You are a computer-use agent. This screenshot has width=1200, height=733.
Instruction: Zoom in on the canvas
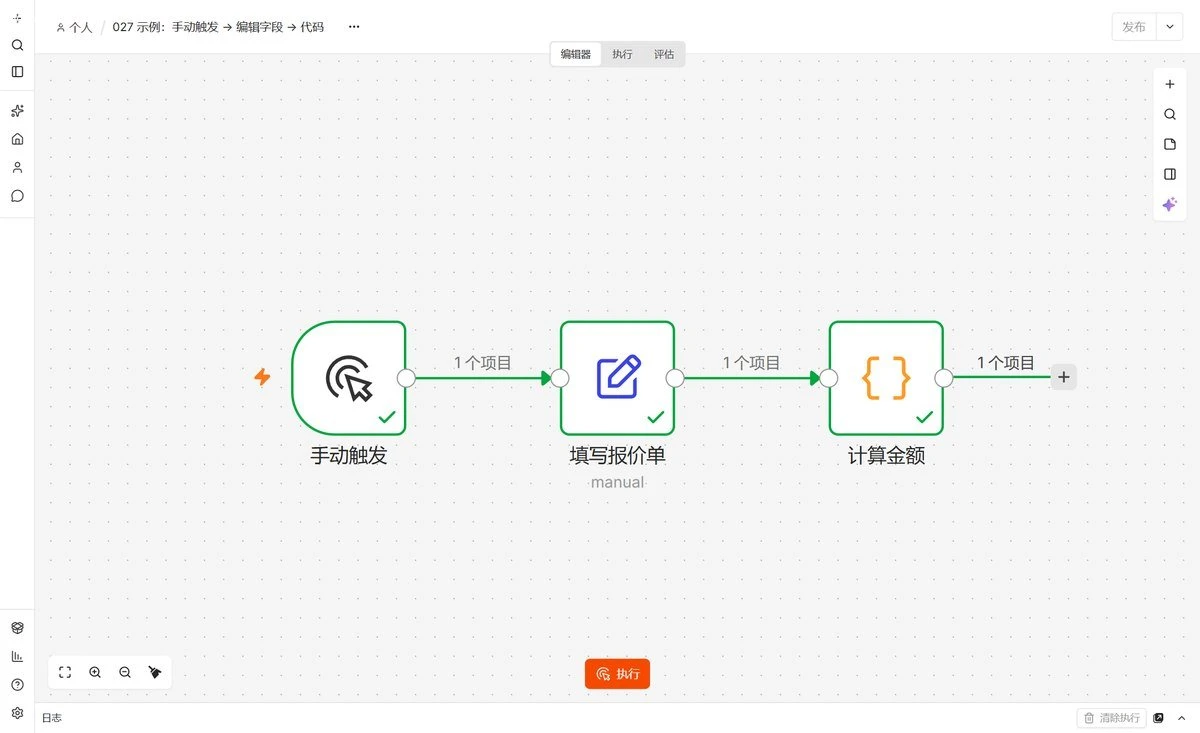pos(95,673)
